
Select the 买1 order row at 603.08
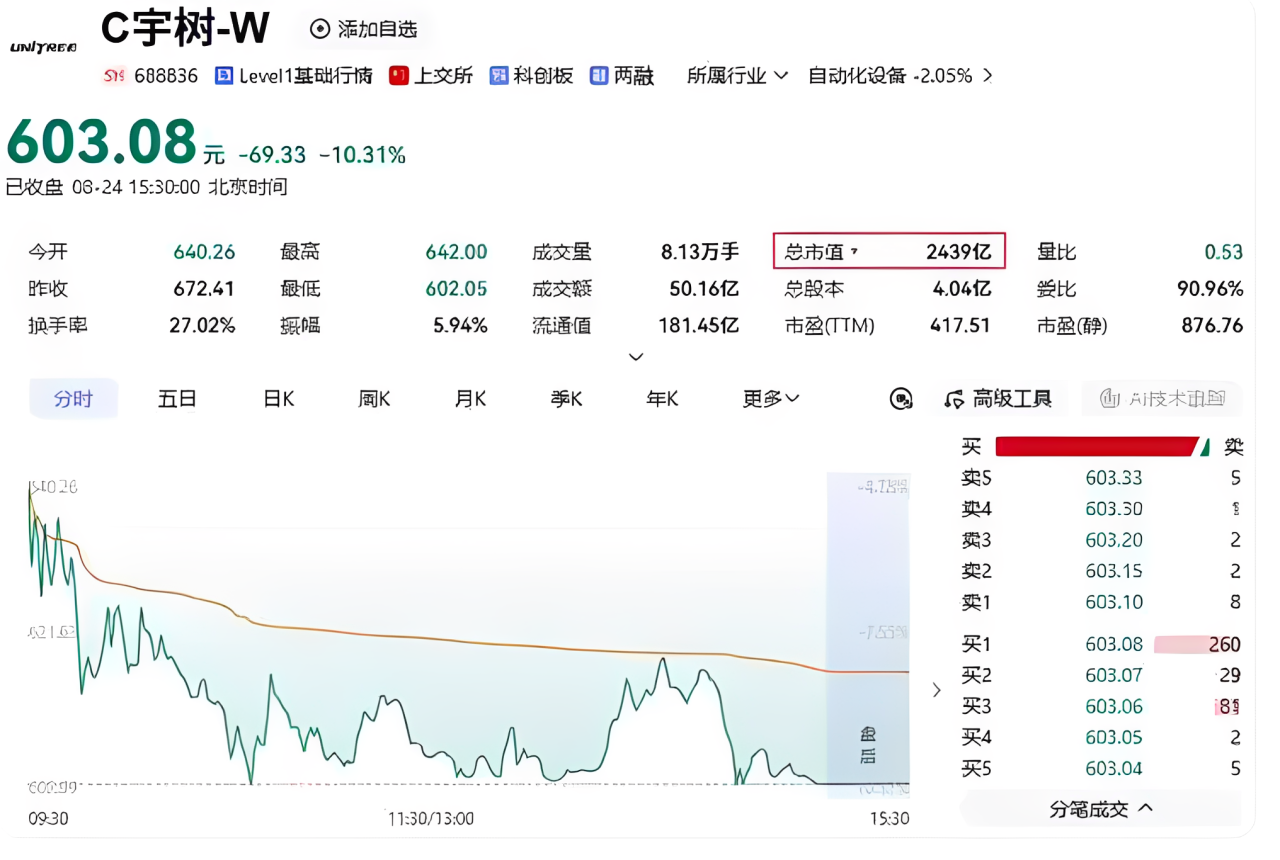click(1100, 645)
